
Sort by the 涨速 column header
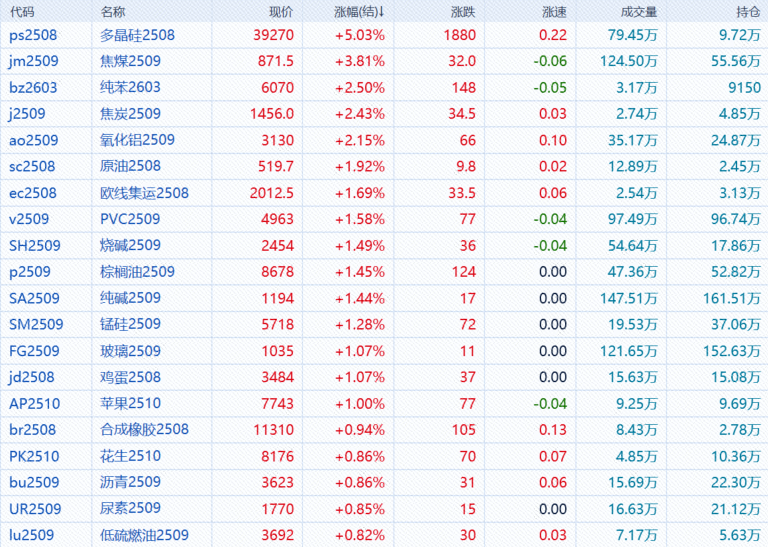pos(553,12)
